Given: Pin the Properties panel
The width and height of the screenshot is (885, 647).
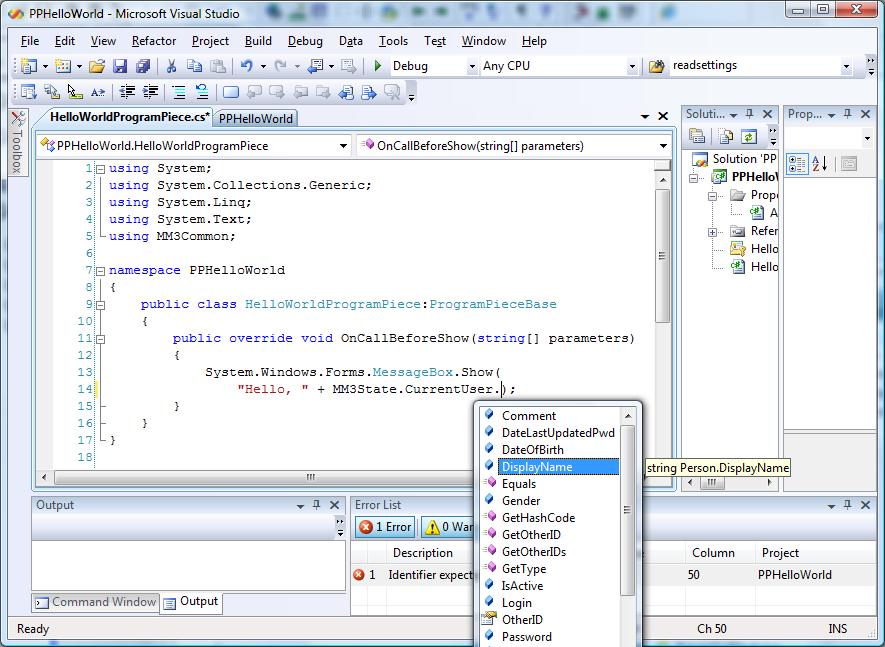Looking at the screenshot, I should point(847,114).
